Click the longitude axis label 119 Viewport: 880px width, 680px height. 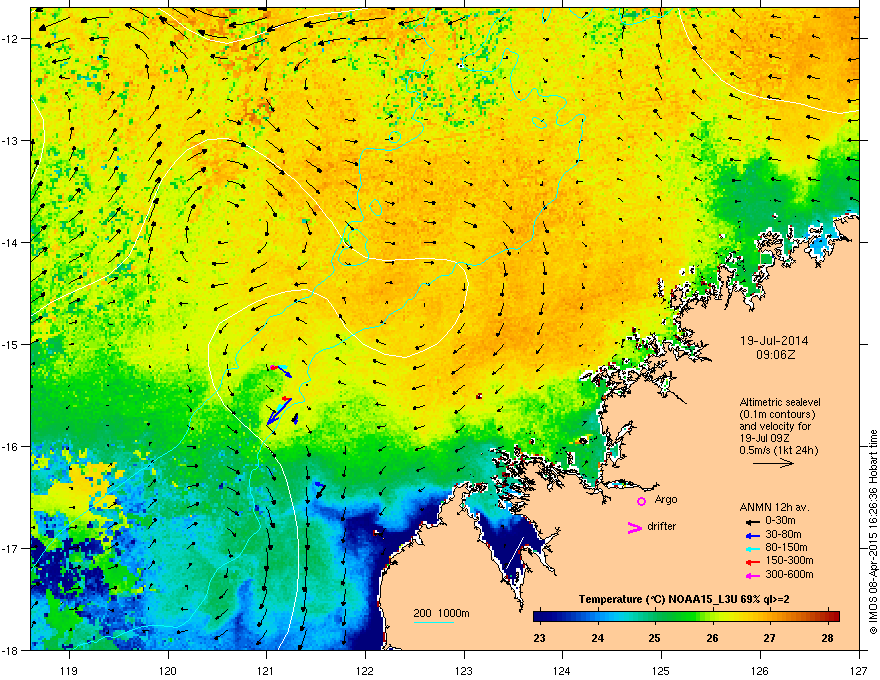[x=69, y=670]
